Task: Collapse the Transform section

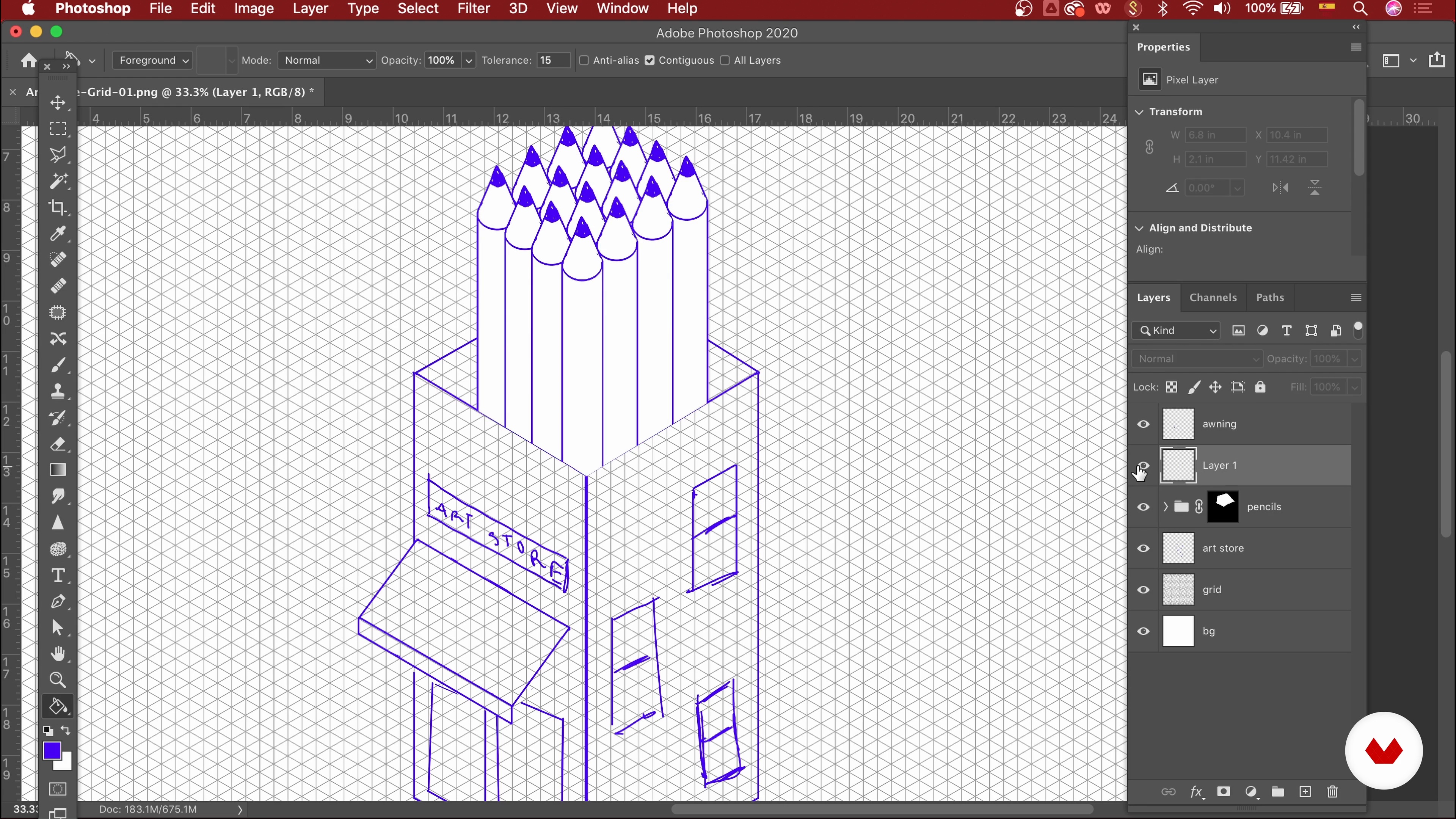Action: tap(1139, 112)
